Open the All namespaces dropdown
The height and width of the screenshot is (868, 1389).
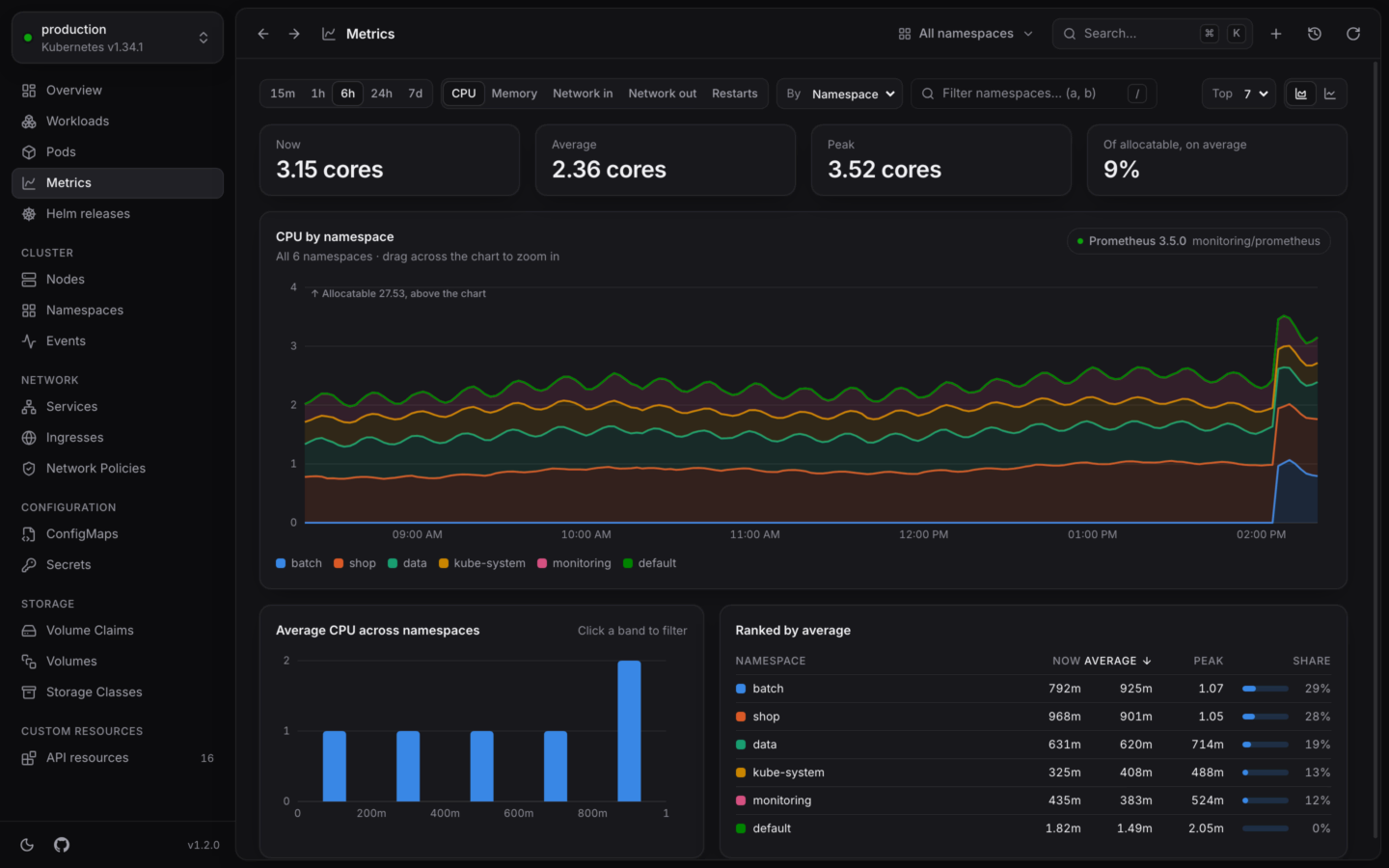coord(966,34)
